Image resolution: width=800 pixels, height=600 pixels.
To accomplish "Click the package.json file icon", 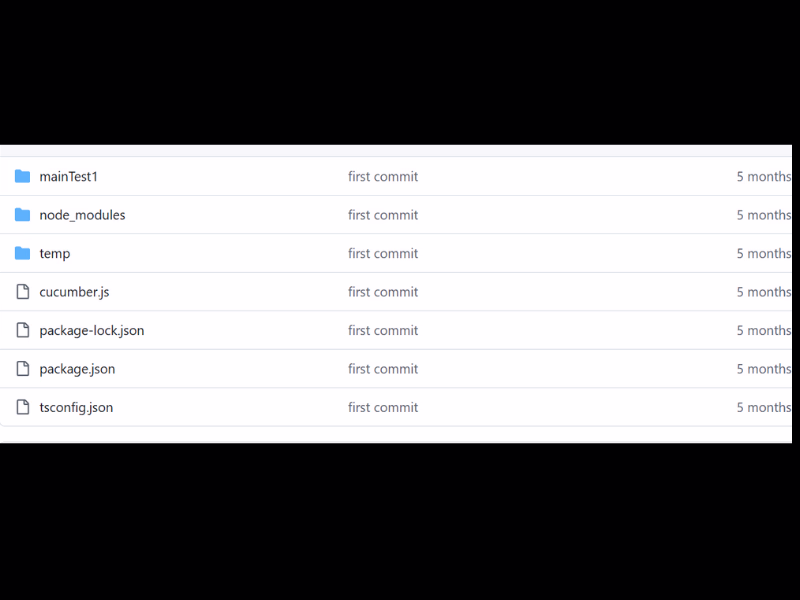I will pos(23,369).
